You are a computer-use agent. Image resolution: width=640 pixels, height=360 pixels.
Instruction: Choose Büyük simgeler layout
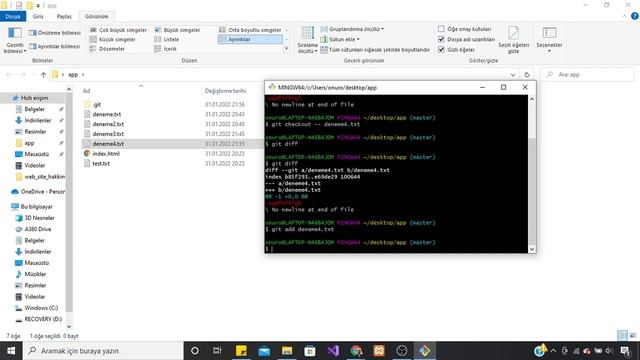pyautogui.click(x=178, y=30)
